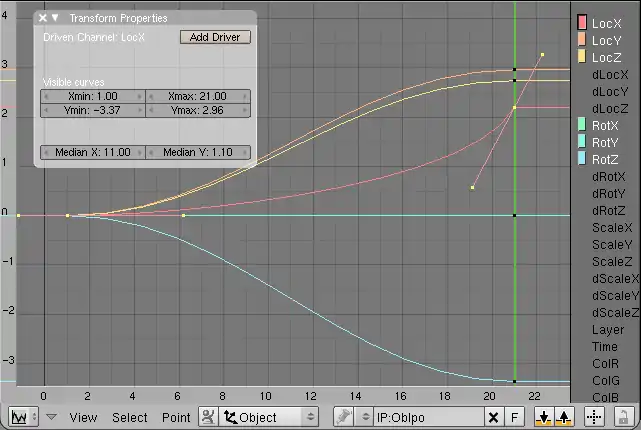Open the View menu
This screenshot has width=641, height=430.
(x=83, y=417)
